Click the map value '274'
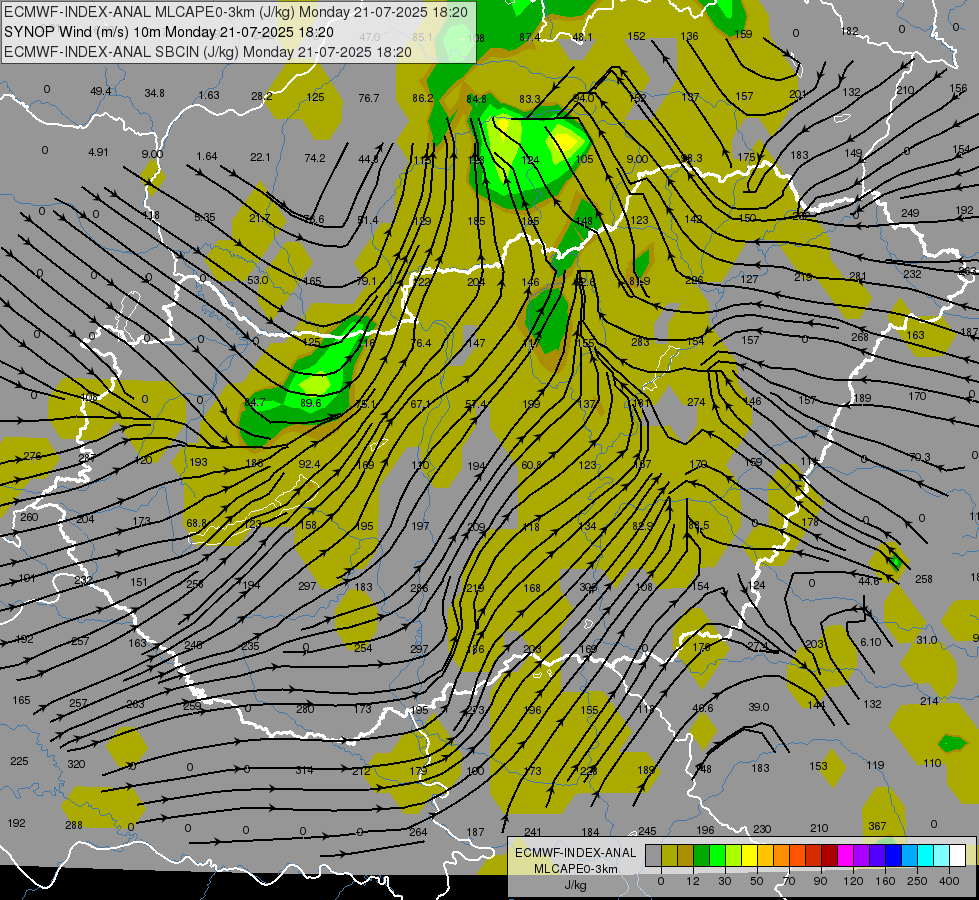Viewport: 979px width, 900px height. [696, 402]
